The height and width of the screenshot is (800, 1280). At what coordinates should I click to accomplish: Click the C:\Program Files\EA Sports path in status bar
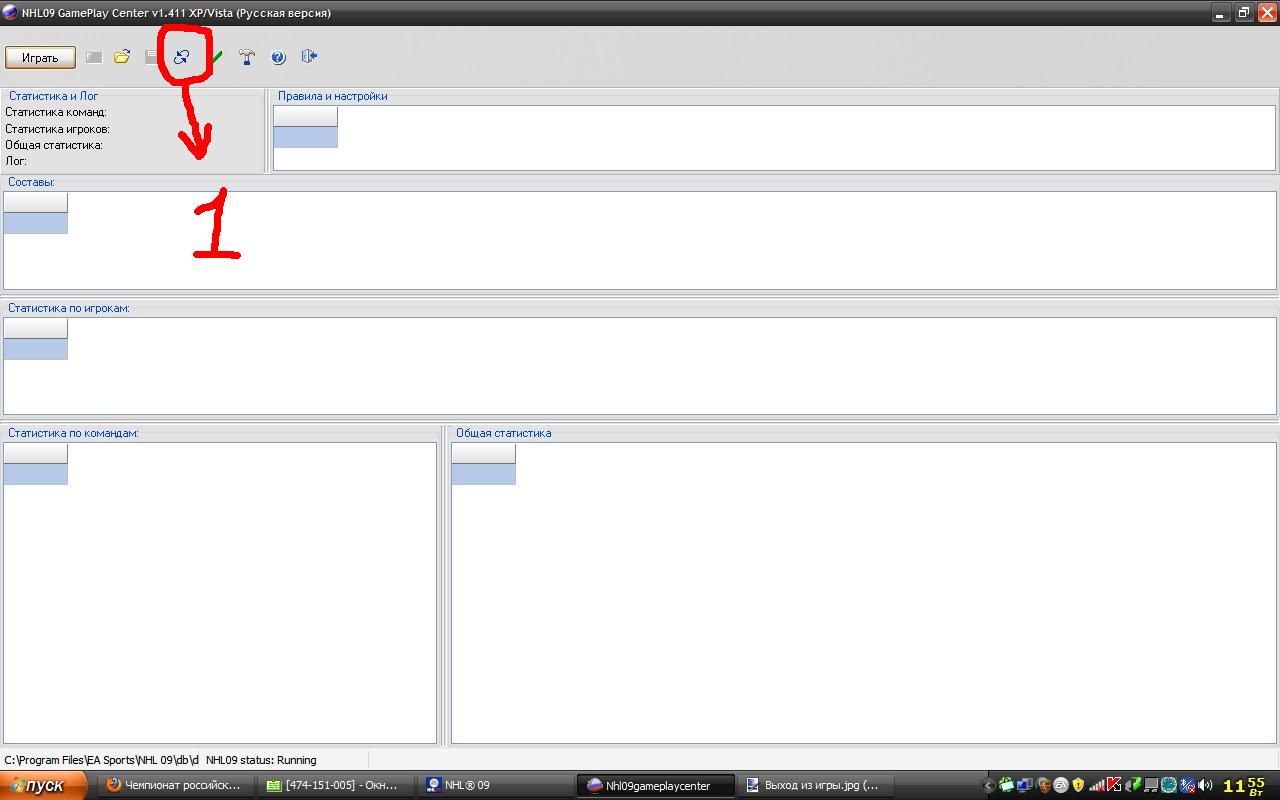click(x=102, y=760)
